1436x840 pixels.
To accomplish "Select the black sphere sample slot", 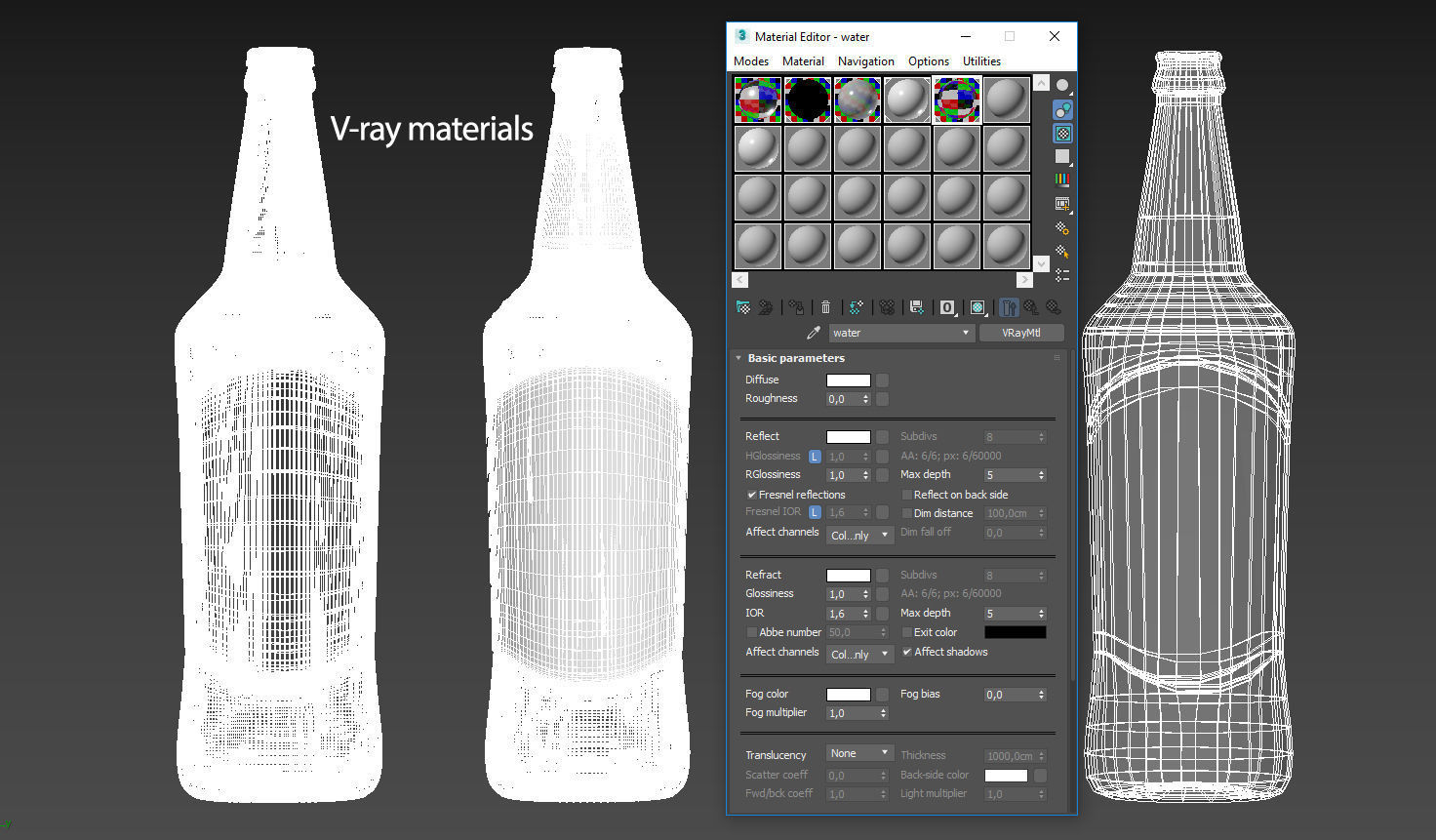I will 808,100.
